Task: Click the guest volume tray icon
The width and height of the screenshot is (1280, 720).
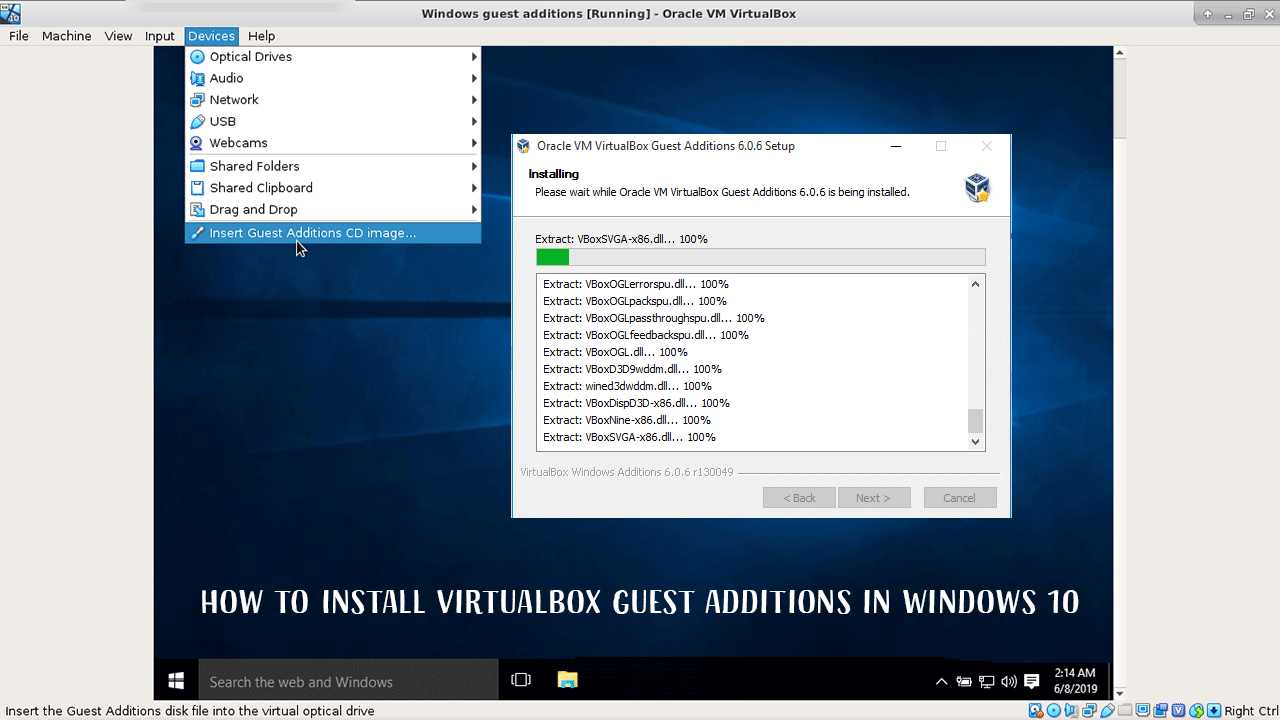Action: coord(1008,682)
